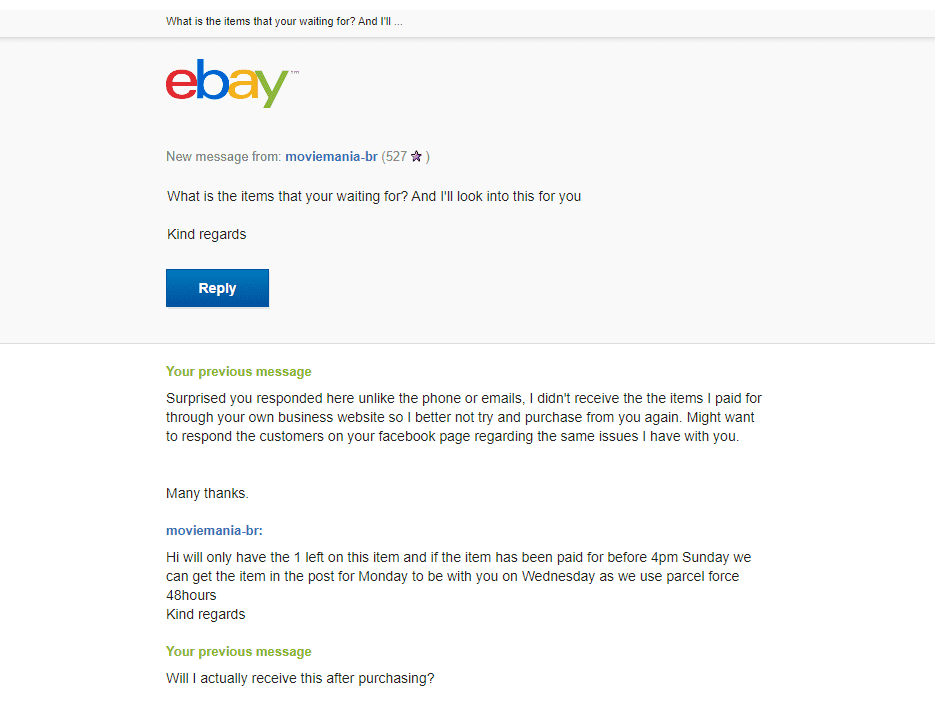Viewport: 944px width, 715px height.
Task: Open moviemania-br profile link in header
Action: 331,156
